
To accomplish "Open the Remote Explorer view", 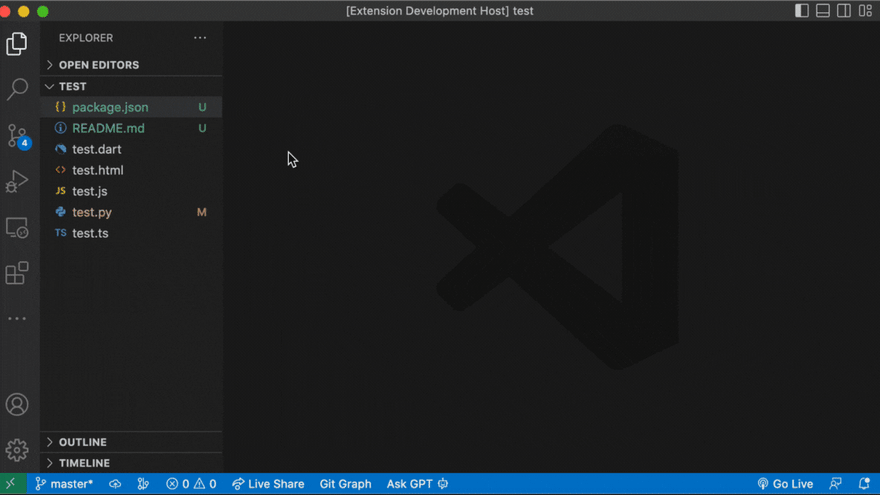I will 17,228.
